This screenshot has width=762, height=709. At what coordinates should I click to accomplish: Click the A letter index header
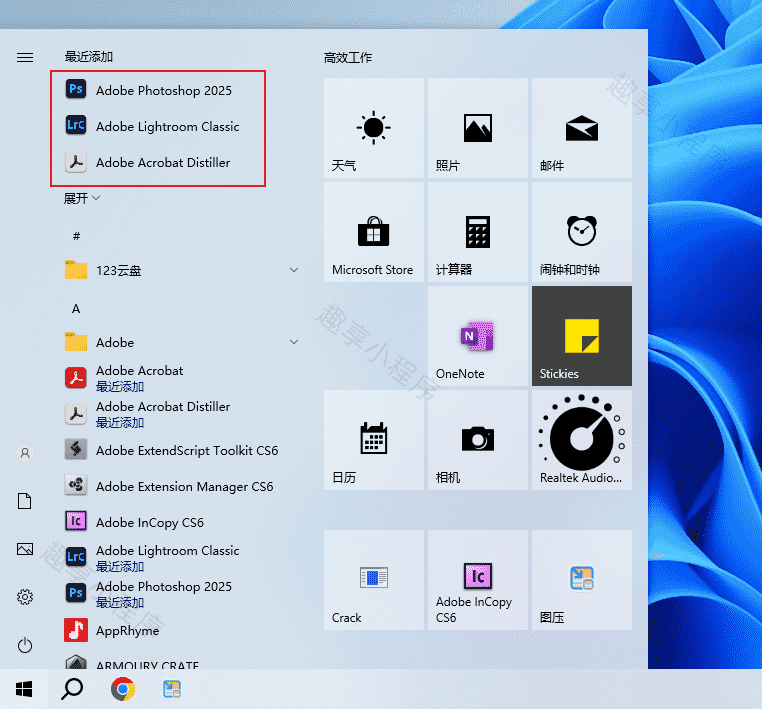76,309
